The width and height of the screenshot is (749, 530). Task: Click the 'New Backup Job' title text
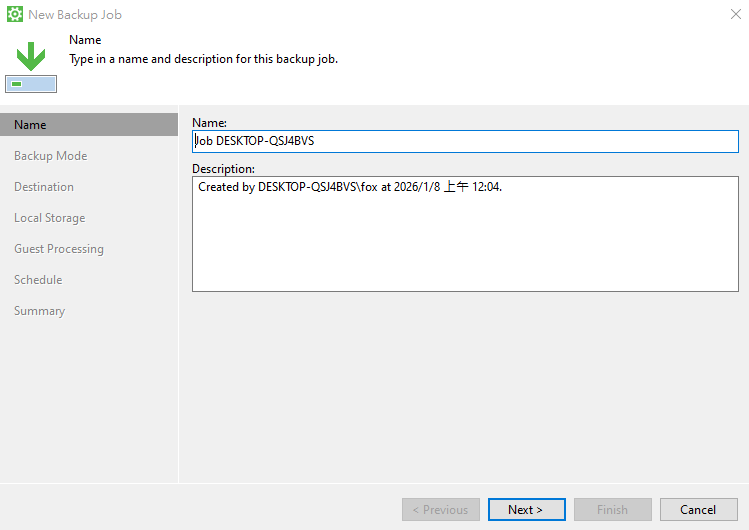coord(75,15)
